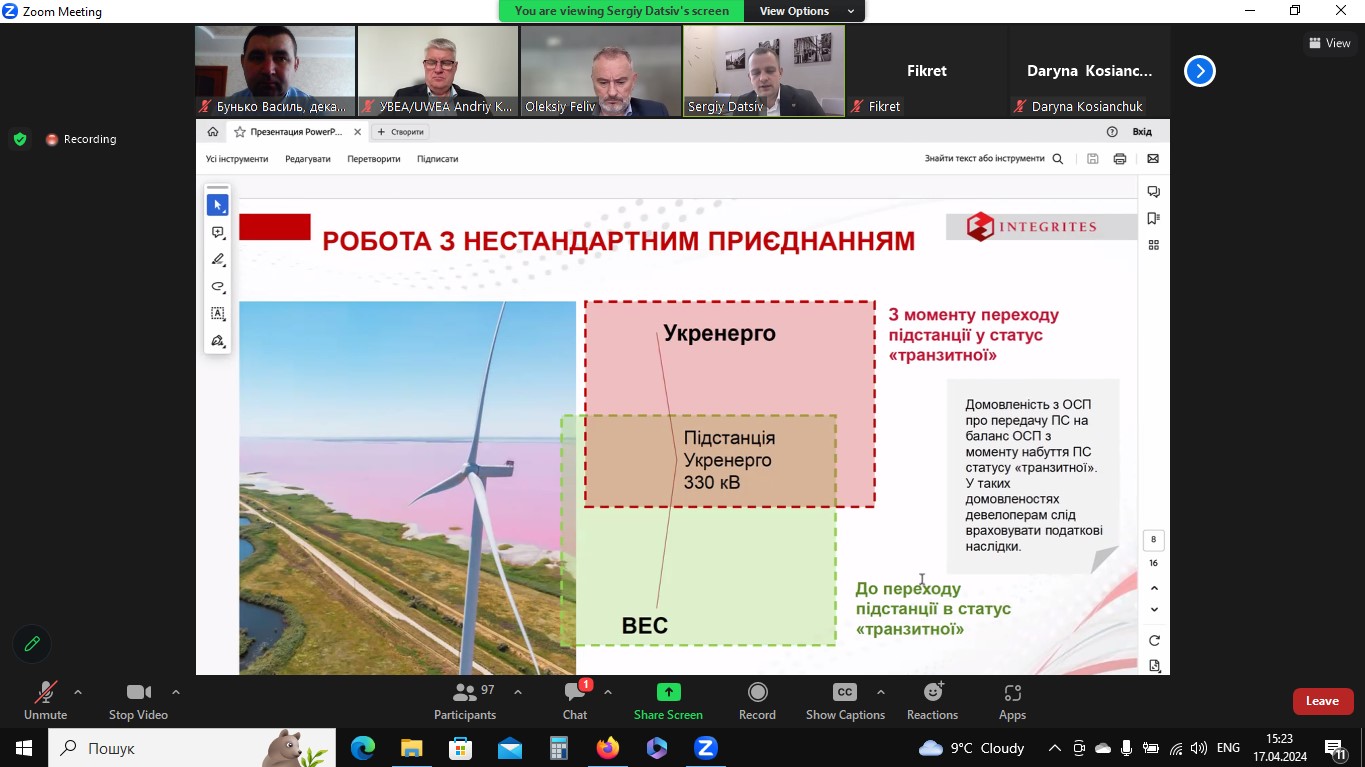Open Zoom icon in taskbar
Image resolution: width=1365 pixels, height=767 pixels.
point(706,748)
